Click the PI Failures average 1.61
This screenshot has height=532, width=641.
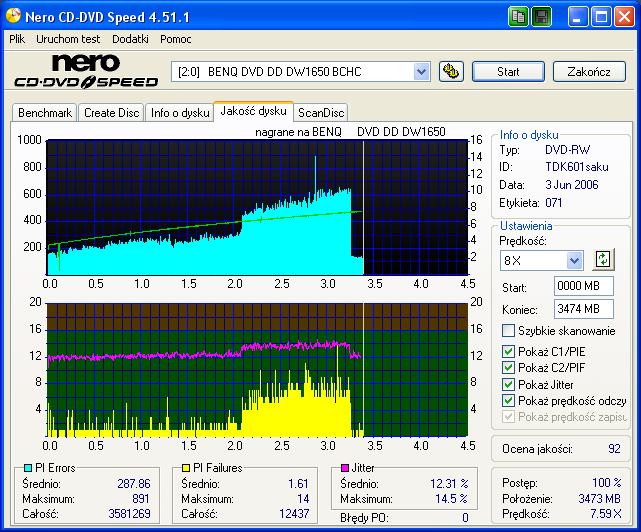pos(298,484)
